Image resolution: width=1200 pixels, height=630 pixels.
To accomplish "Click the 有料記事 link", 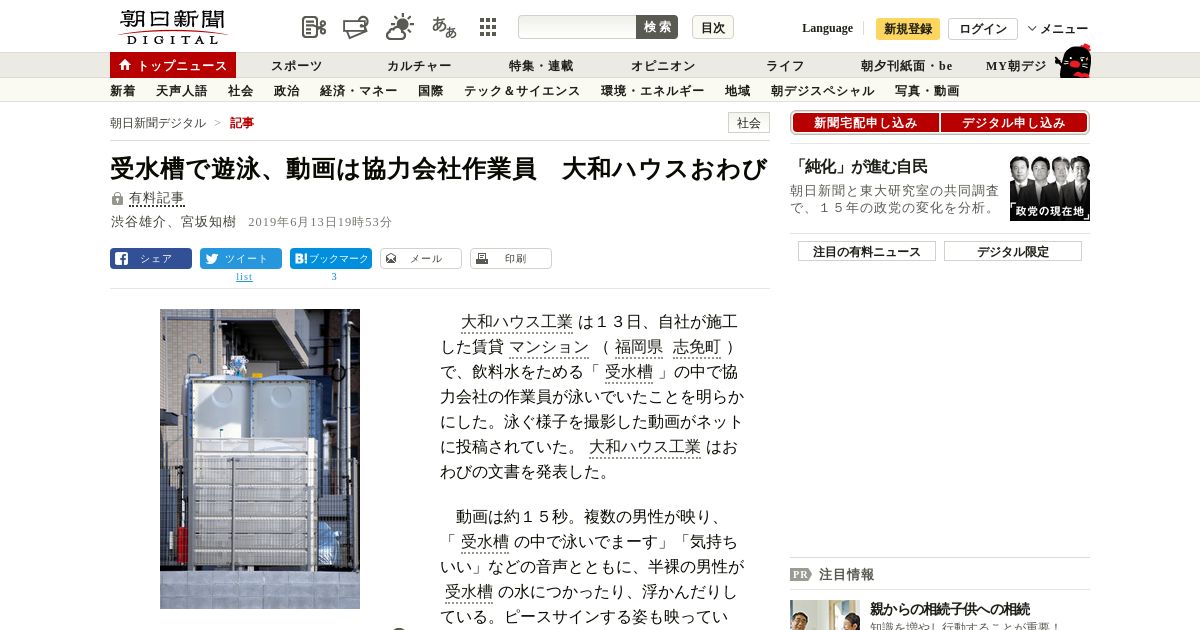I will 157,199.
